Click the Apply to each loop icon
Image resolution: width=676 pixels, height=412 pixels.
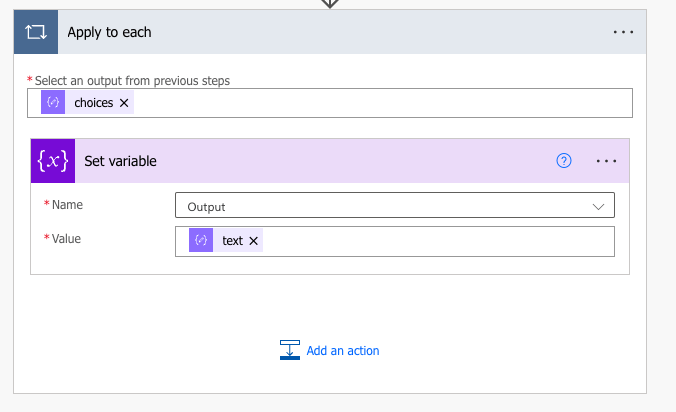click(x=35, y=32)
